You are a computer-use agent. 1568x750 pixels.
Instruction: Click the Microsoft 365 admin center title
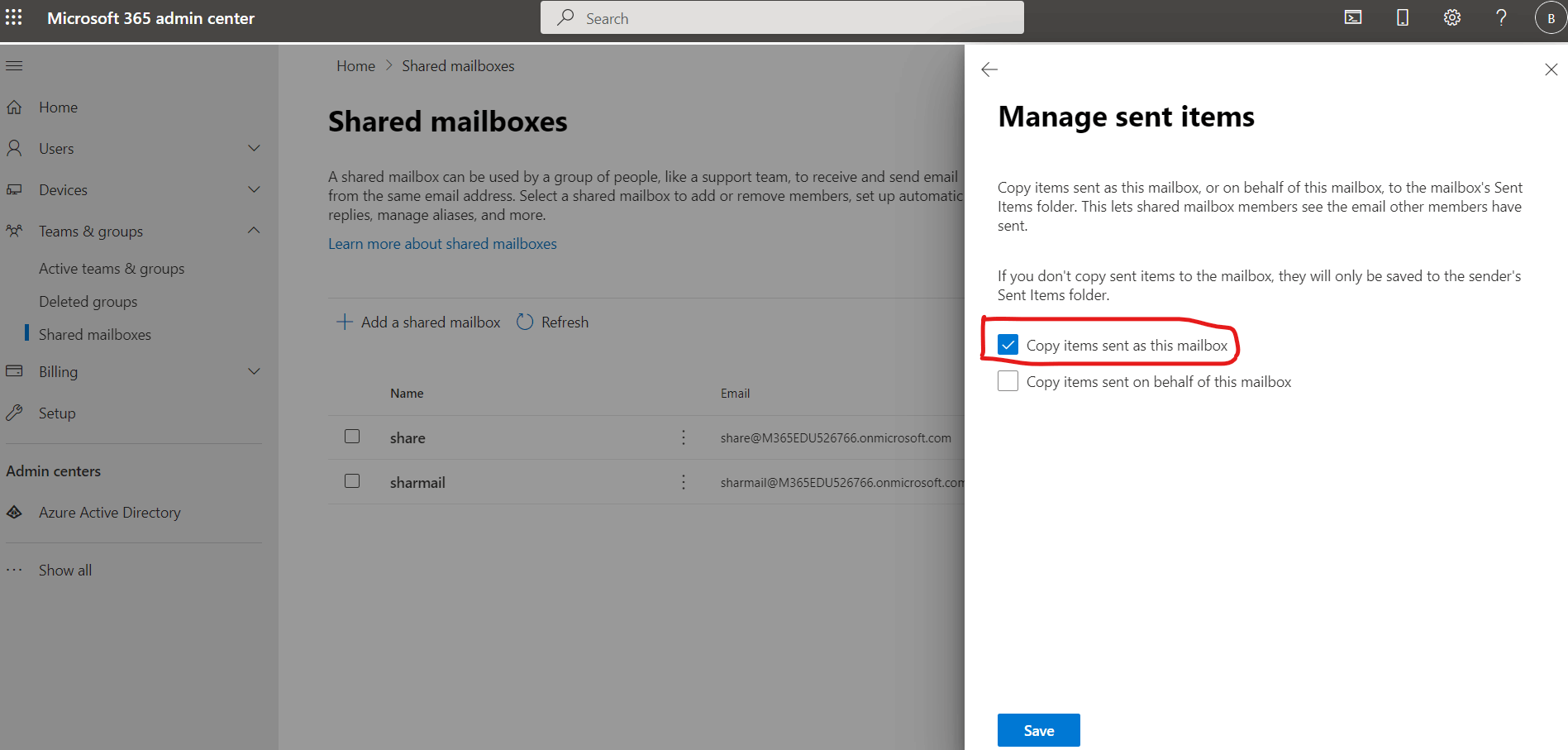click(150, 18)
